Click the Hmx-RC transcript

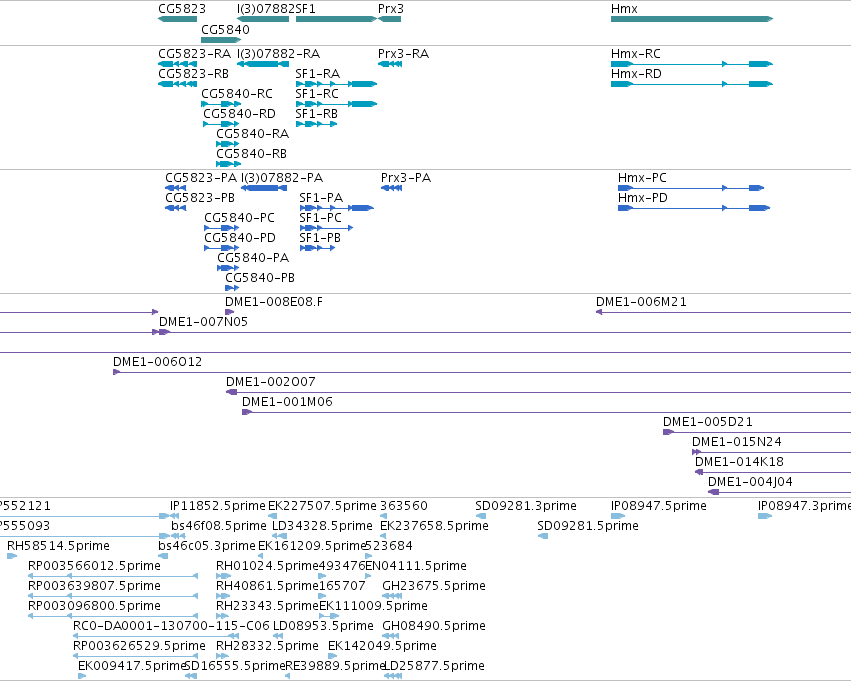pyautogui.click(x=692, y=64)
